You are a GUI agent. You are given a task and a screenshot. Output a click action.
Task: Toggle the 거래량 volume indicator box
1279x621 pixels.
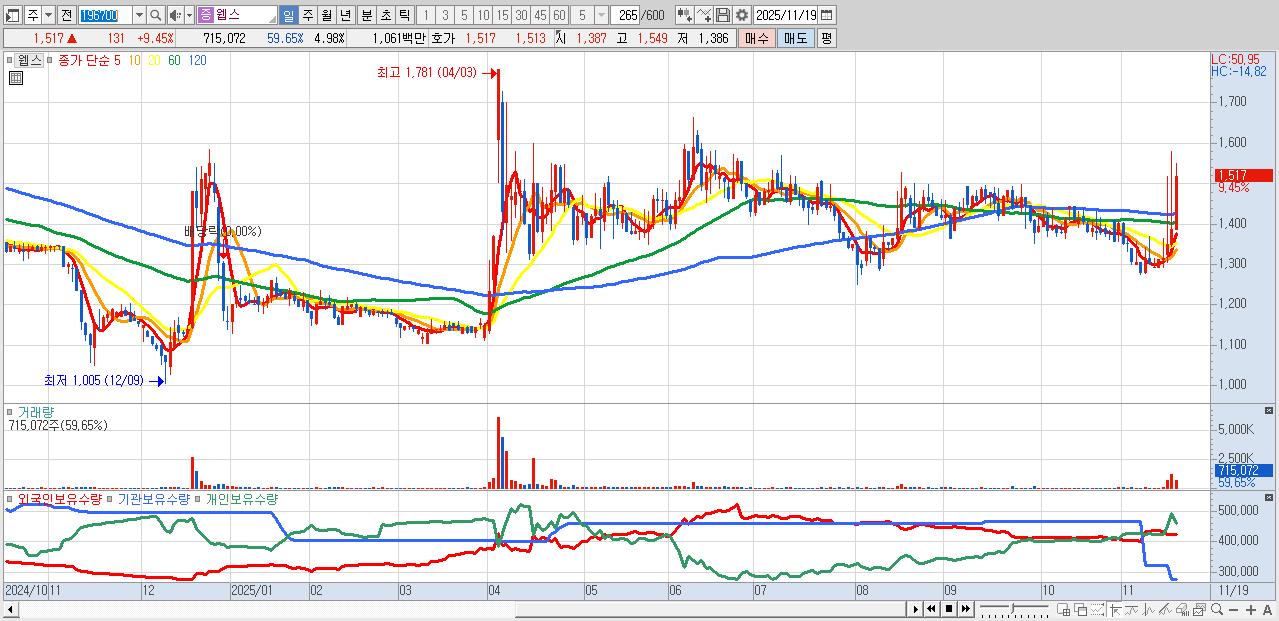click(11, 411)
